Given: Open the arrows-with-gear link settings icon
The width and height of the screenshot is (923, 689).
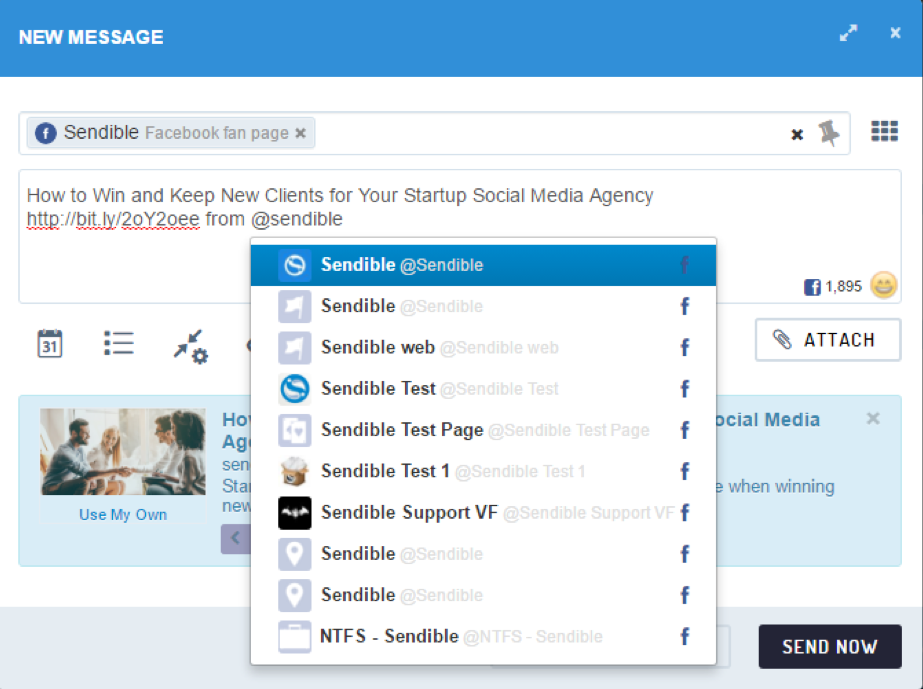Looking at the screenshot, I should tap(191, 346).
